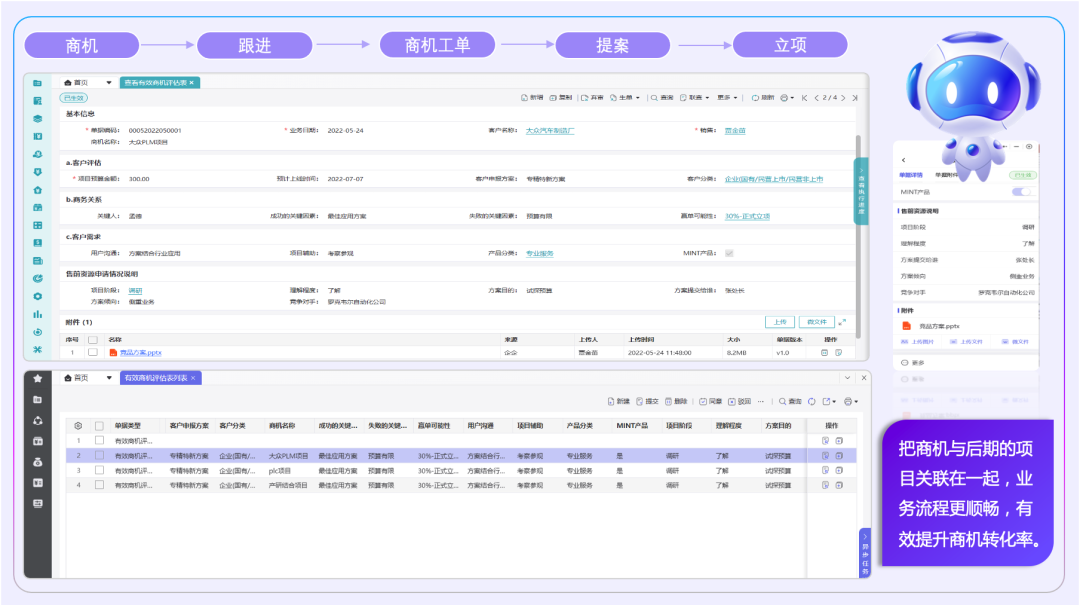Click the 上传 button in the attachment section
Image resolution: width=1080 pixels, height=605 pixels.
pos(780,322)
